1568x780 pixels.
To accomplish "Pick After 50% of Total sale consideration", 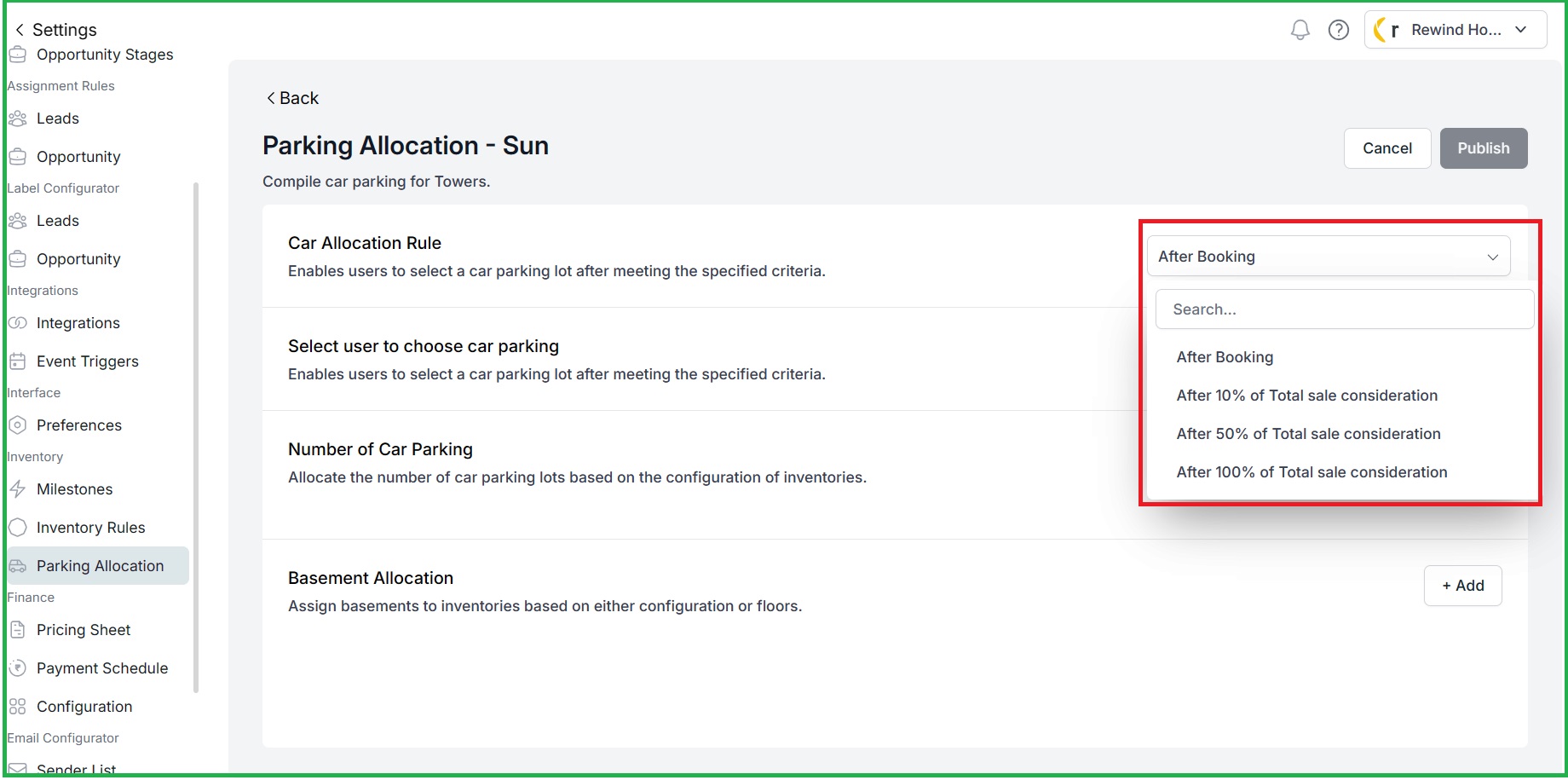I will point(1308,434).
